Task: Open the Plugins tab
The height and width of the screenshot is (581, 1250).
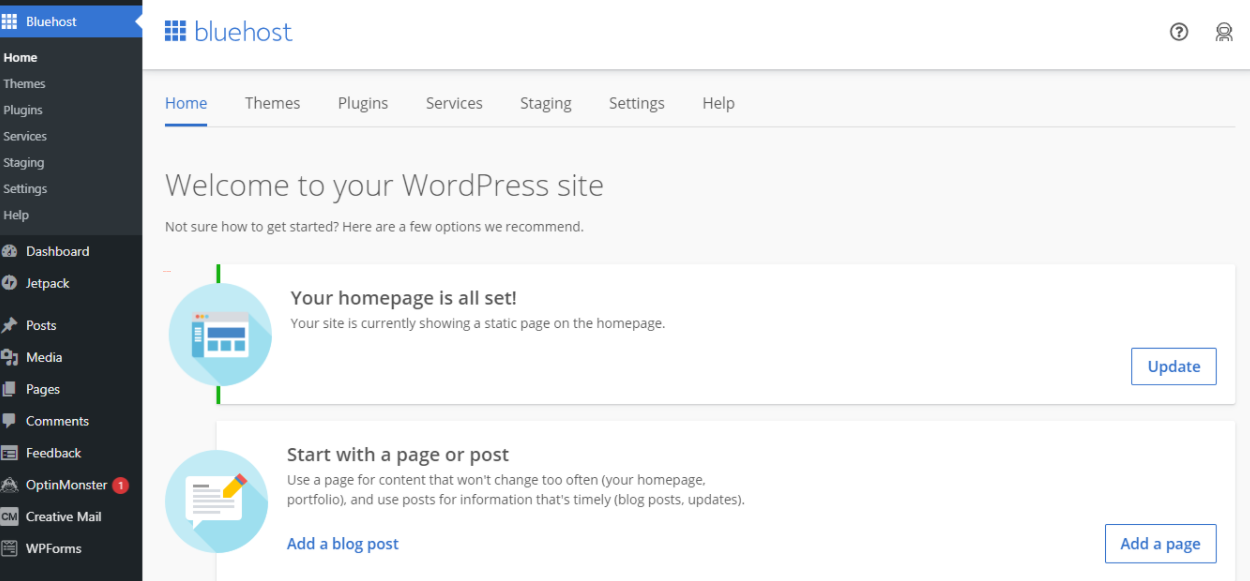Action: (363, 103)
